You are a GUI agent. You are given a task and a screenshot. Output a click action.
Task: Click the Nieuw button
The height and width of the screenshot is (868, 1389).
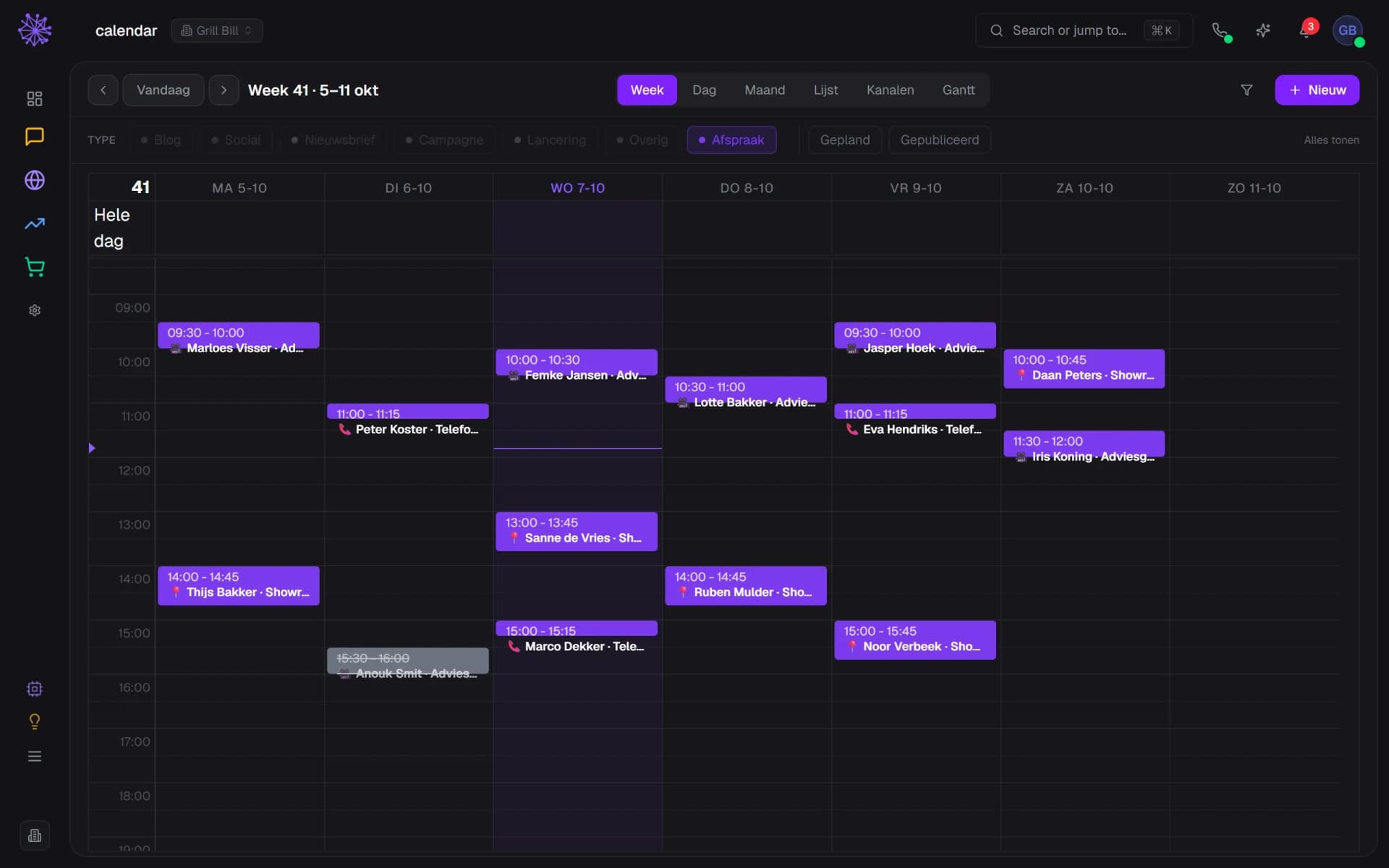pyautogui.click(x=1317, y=90)
